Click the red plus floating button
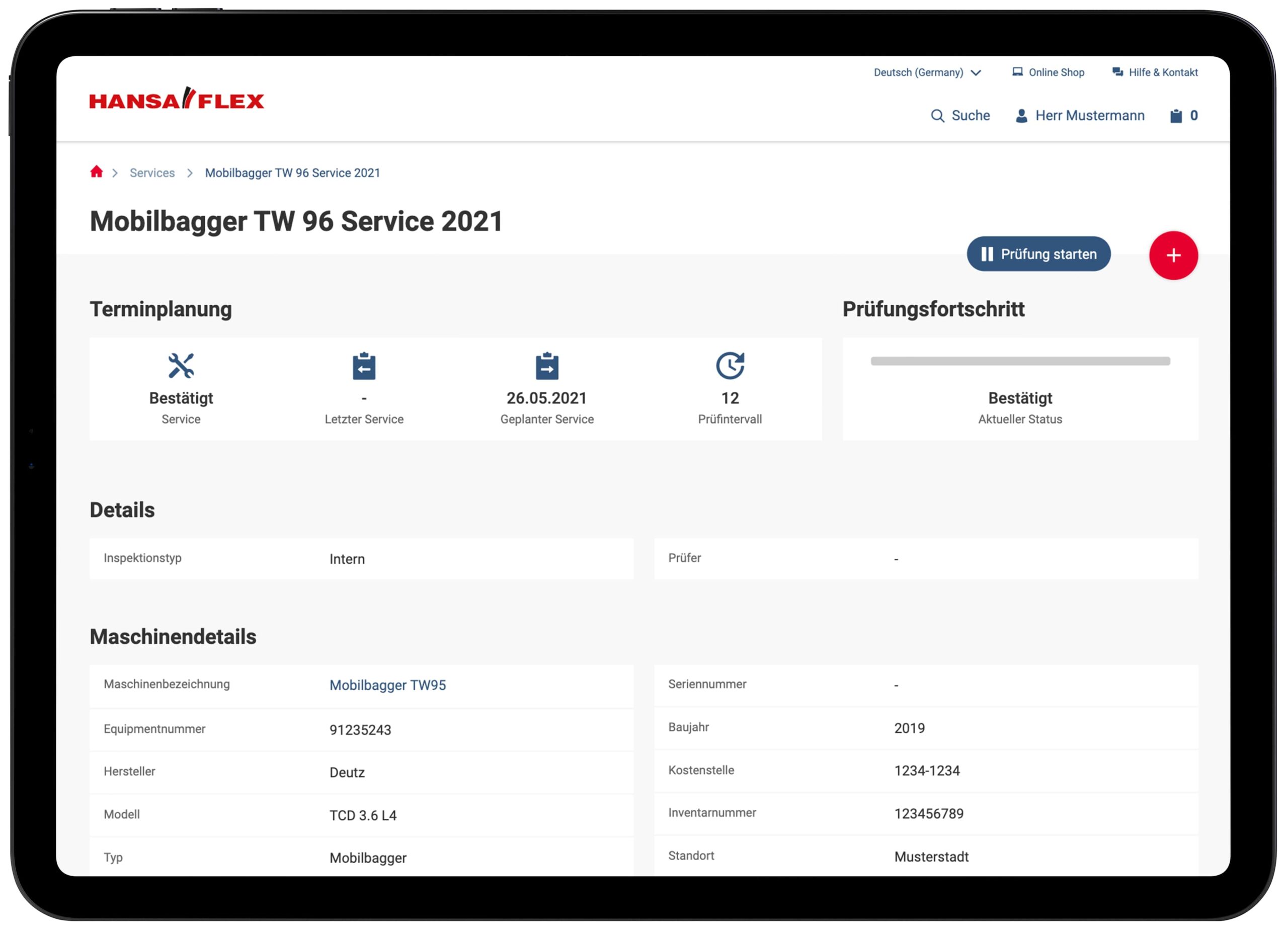This screenshot has height=933, width=1288. tap(1173, 256)
